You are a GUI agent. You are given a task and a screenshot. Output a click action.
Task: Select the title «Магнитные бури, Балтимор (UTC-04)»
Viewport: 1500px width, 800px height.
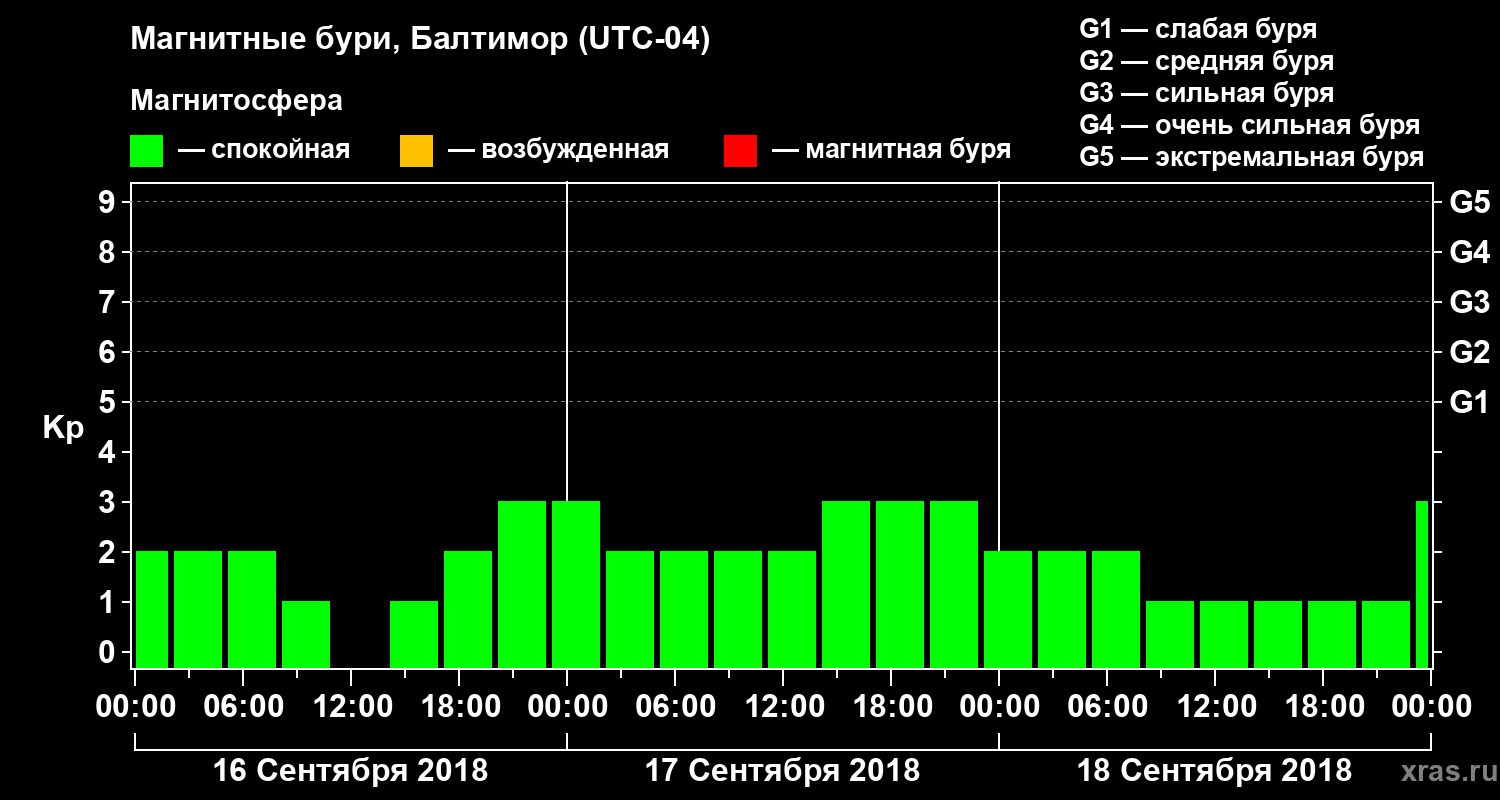pyautogui.click(x=420, y=41)
